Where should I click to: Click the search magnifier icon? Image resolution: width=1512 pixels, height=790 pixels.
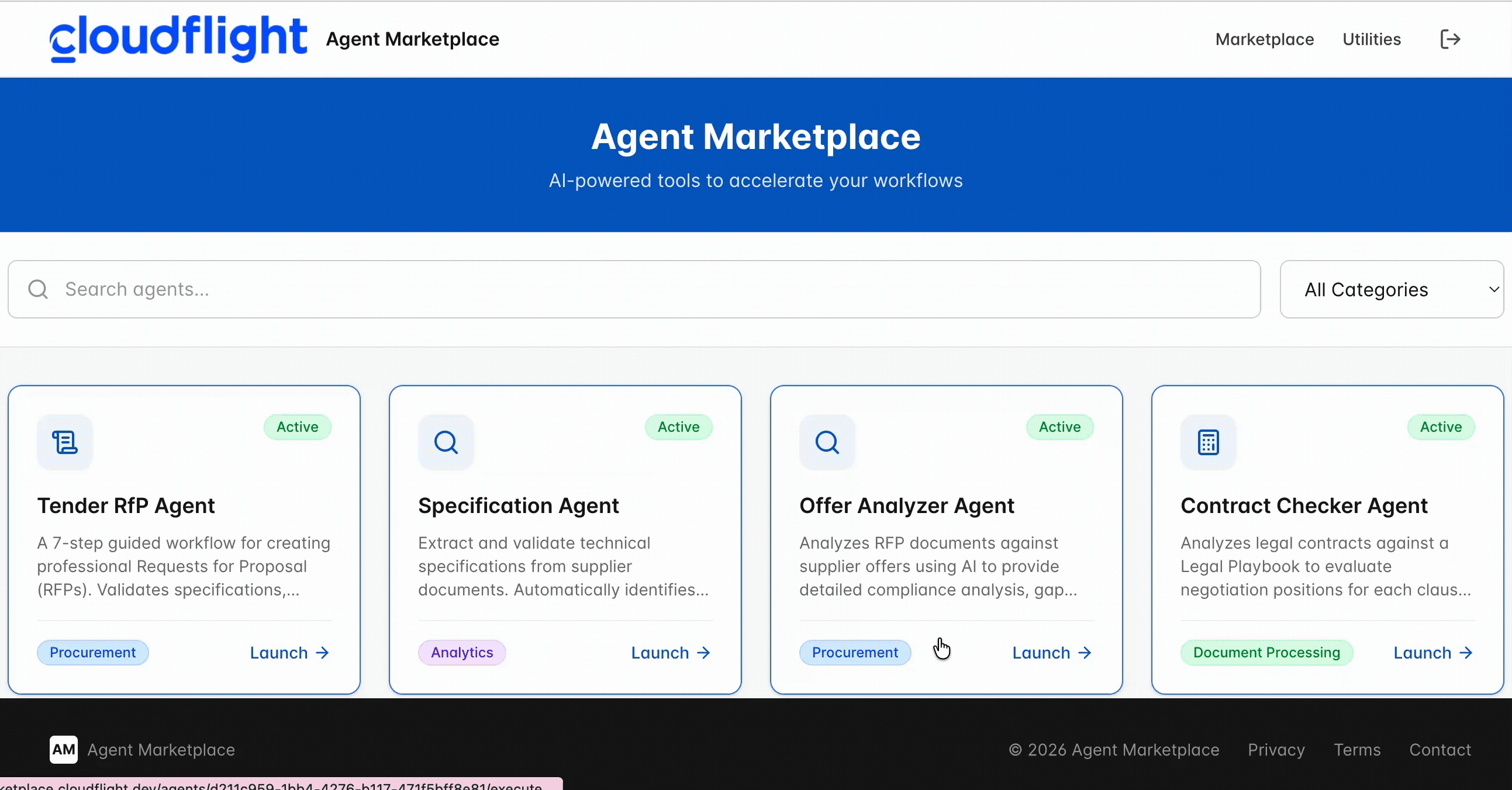tap(38, 289)
